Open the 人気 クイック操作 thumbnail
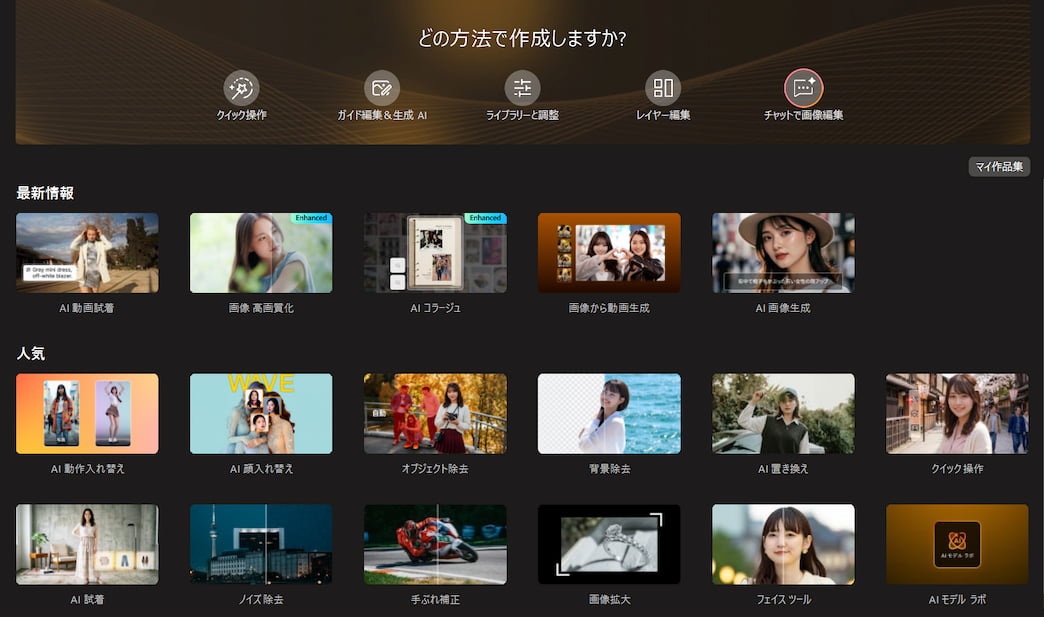1044x617 pixels. pos(957,413)
